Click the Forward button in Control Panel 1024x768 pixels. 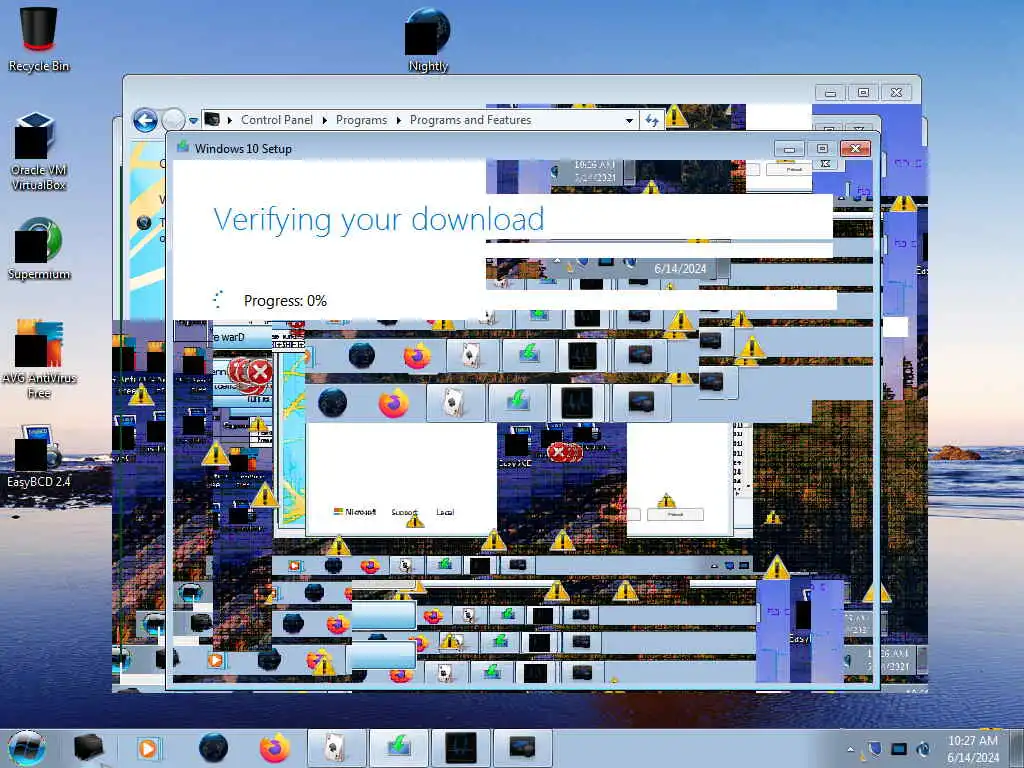click(173, 120)
